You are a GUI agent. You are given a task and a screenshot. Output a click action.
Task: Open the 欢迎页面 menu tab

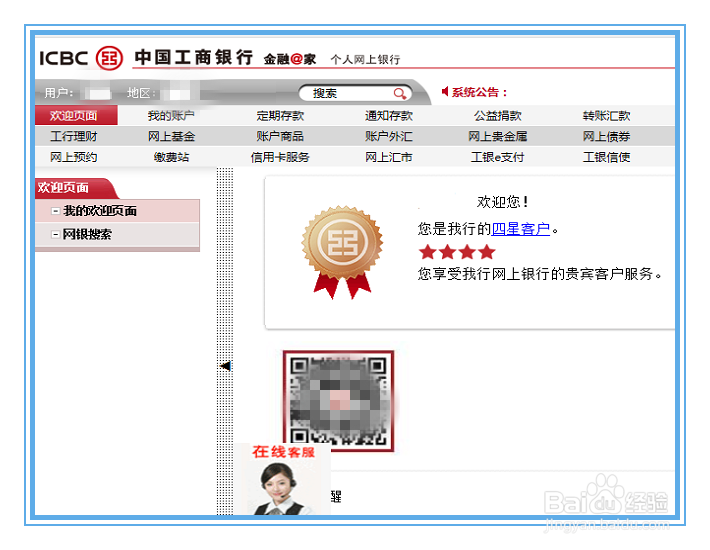point(76,115)
